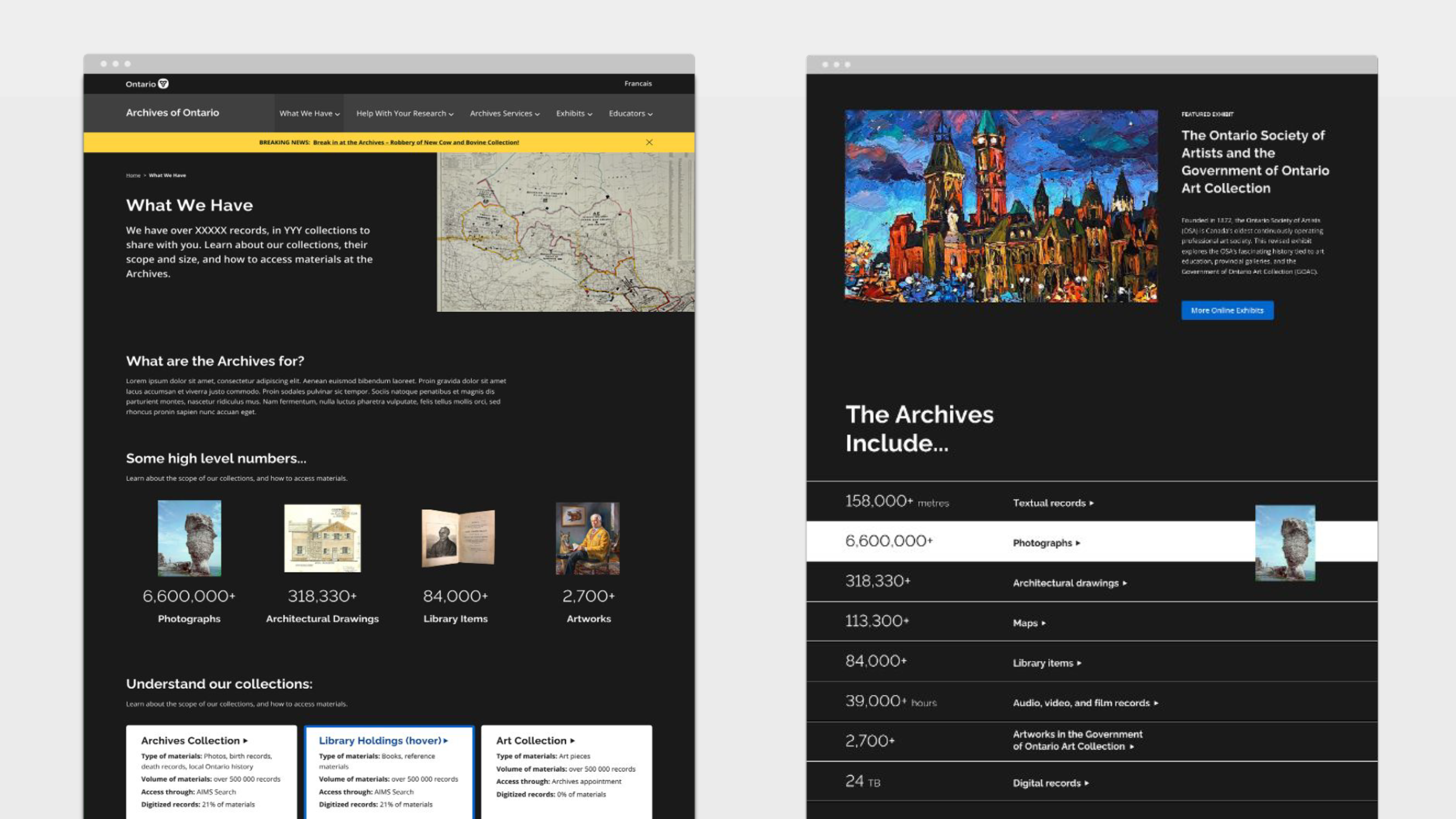Dismiss the yellow breaking news banner
This screenshot has height=819, width=1456.
pos(649,143)
